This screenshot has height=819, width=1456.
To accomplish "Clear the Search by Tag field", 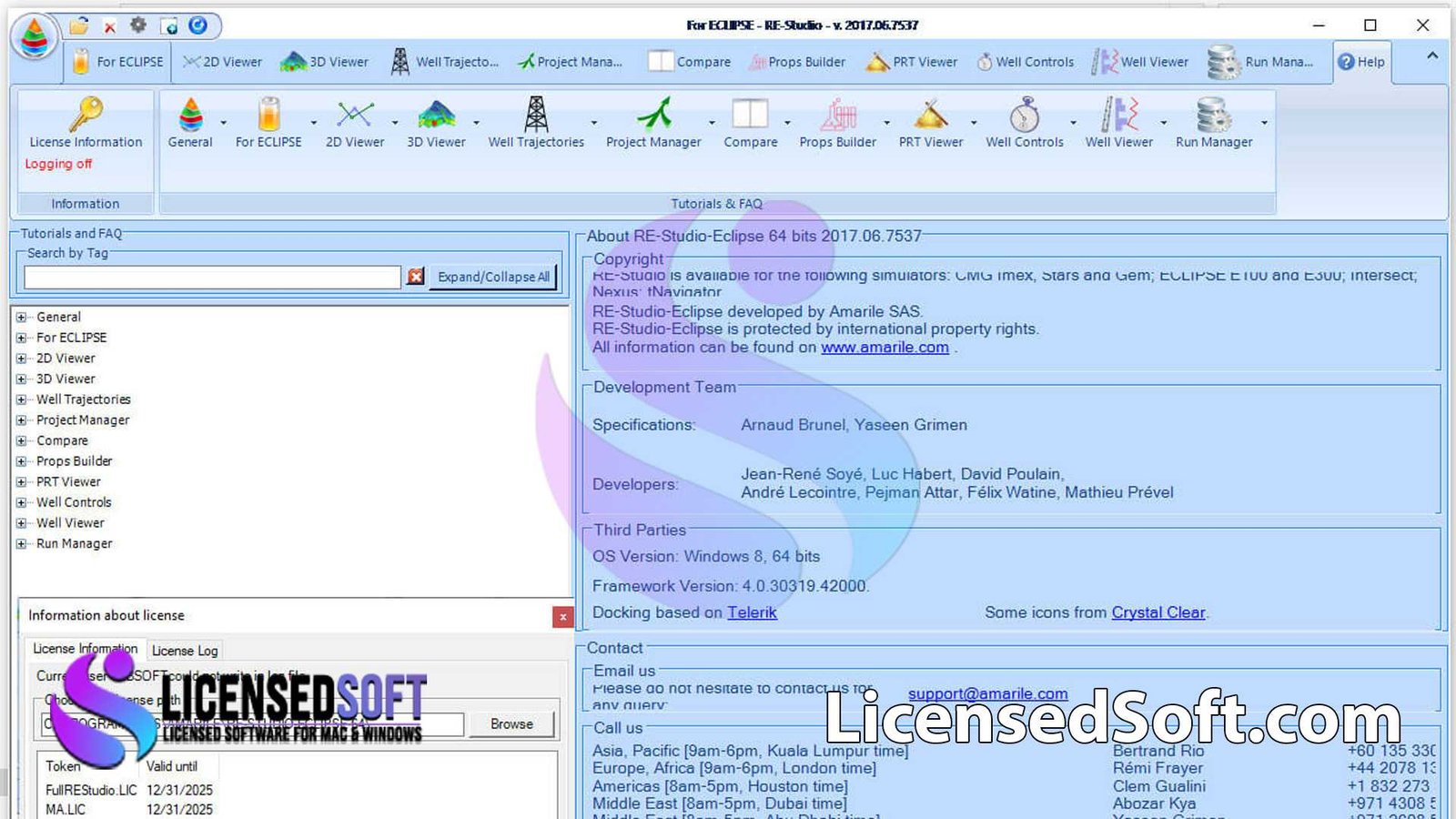I will point(415,277).
